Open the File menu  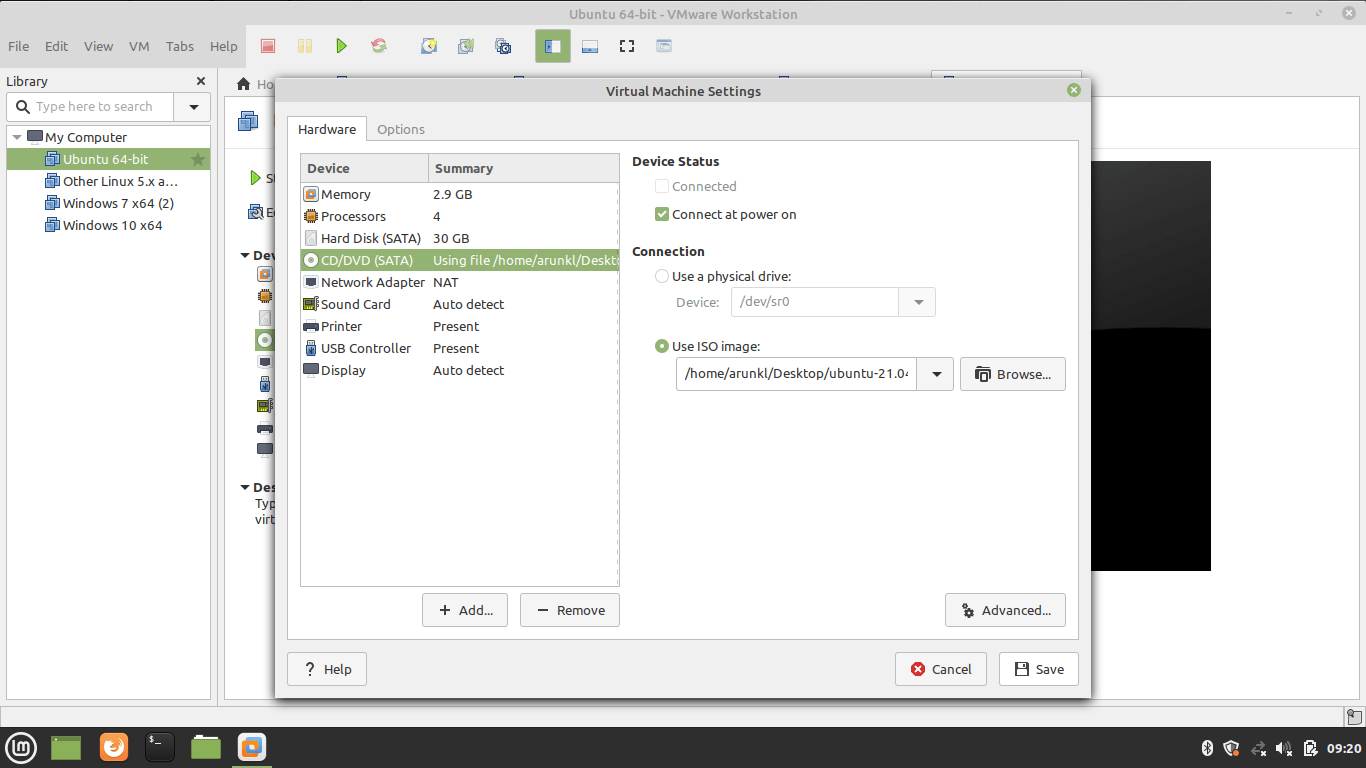[19, 46]
